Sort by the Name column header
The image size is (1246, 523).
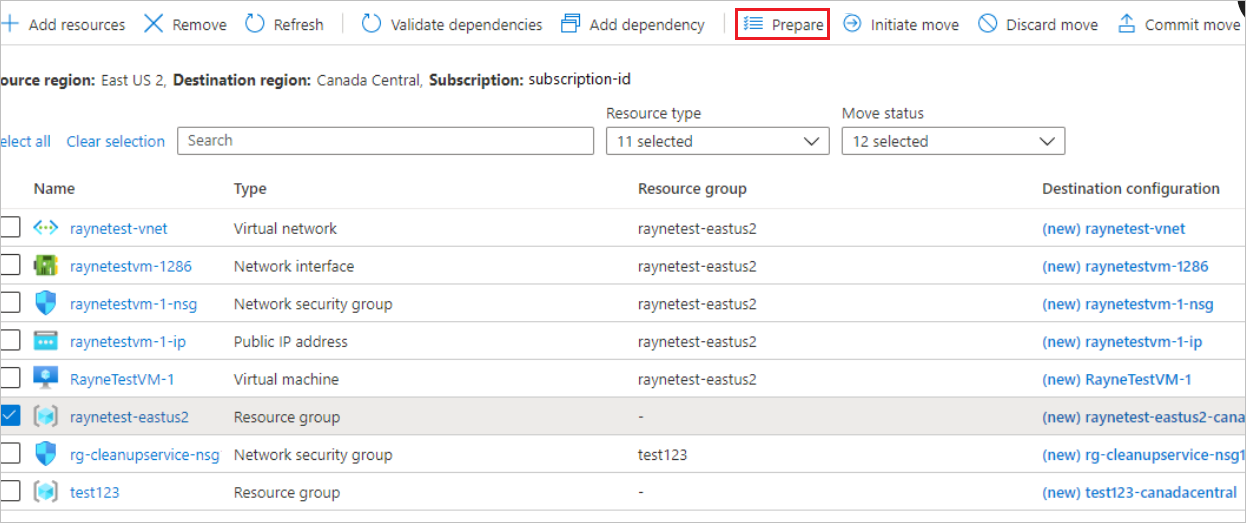[54, 189]
